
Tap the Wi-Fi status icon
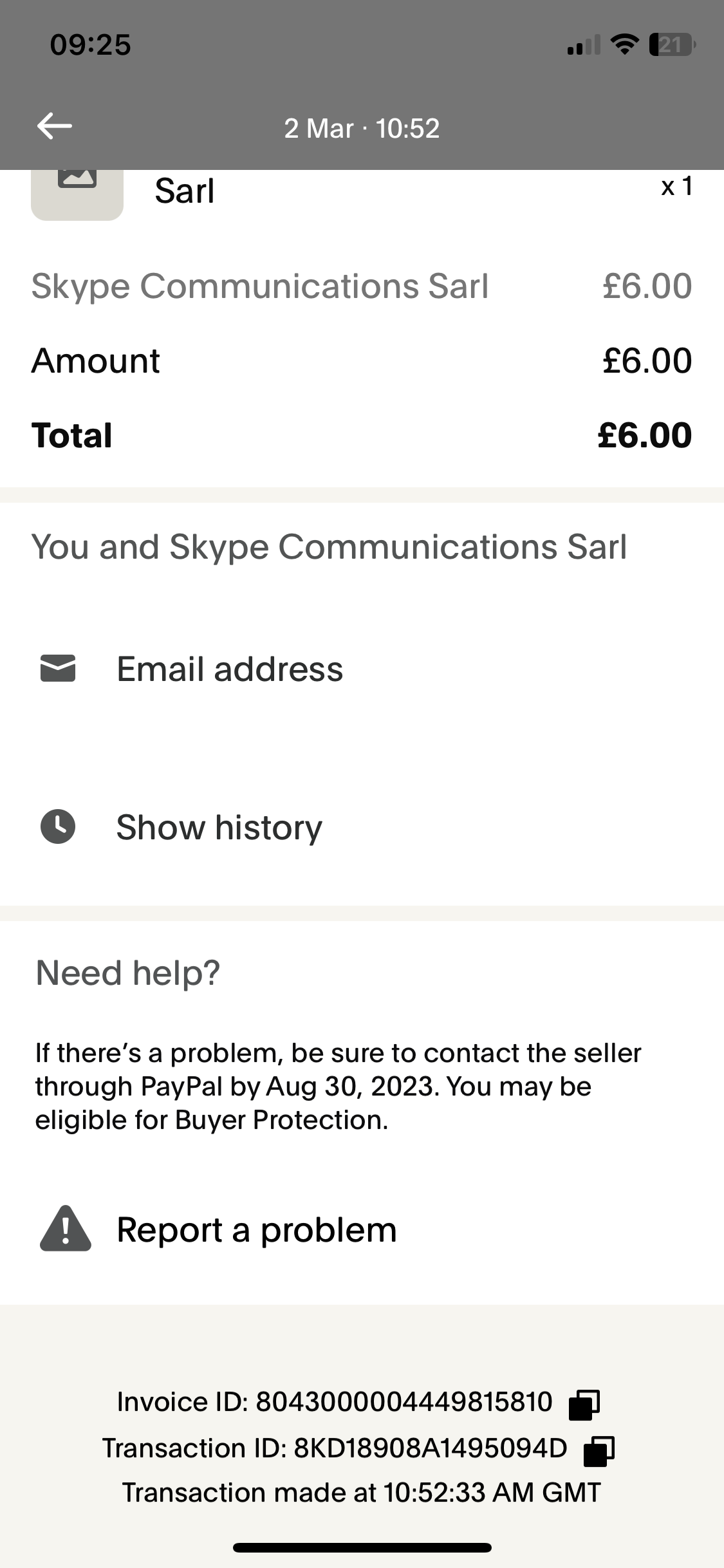(624, 44)
